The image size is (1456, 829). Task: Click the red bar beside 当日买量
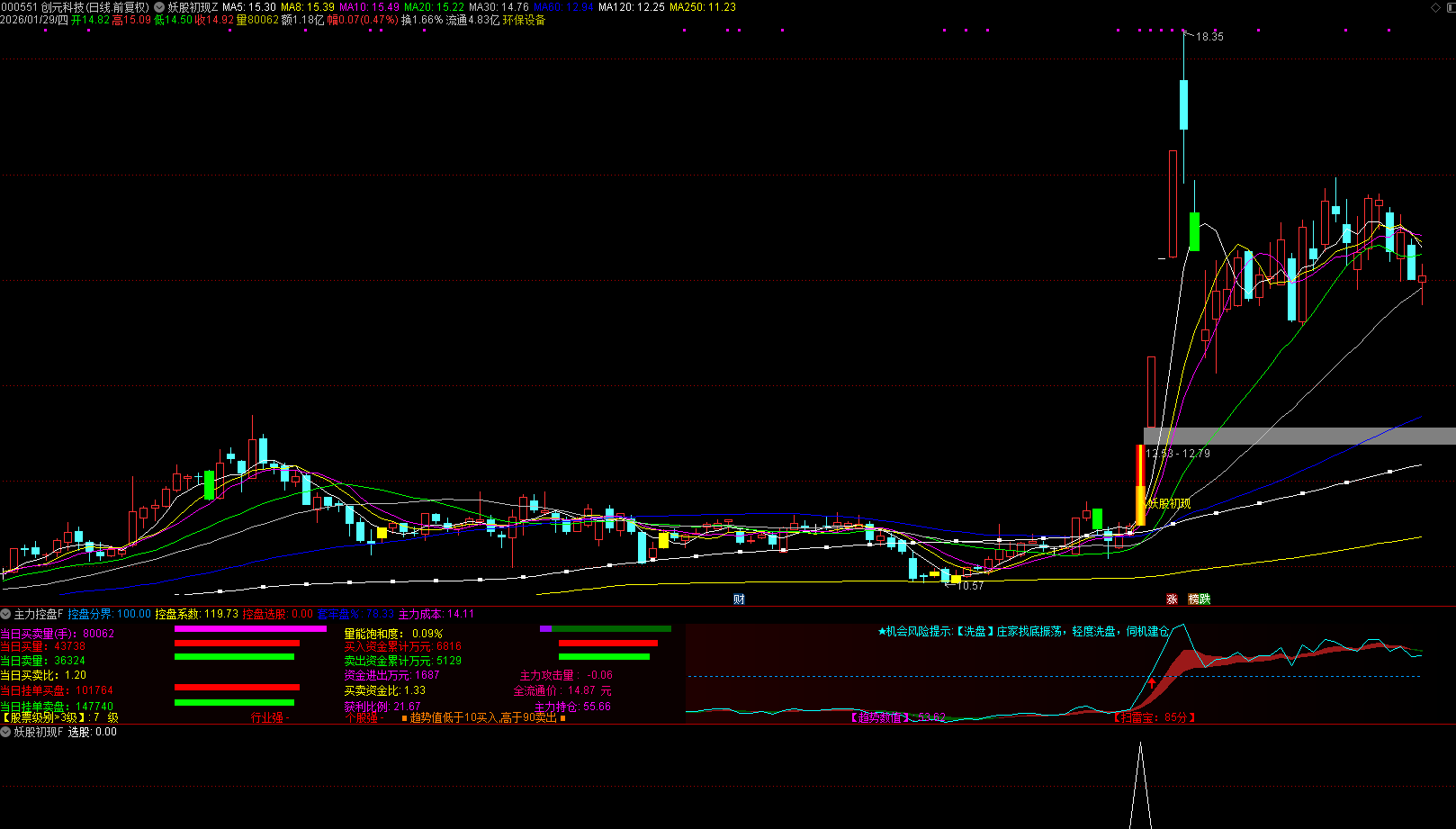[237, 644]
